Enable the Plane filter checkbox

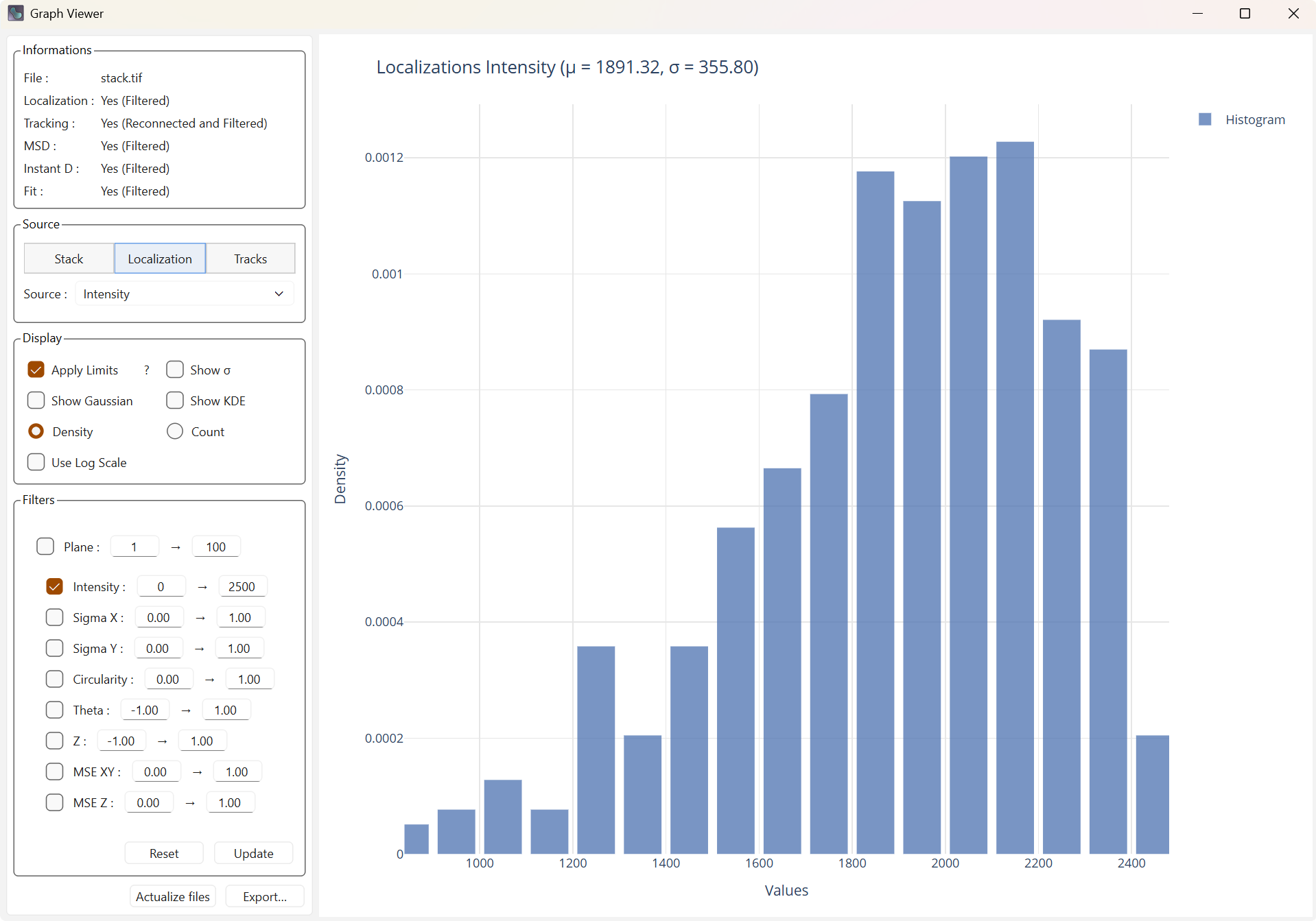click(45, 547)
